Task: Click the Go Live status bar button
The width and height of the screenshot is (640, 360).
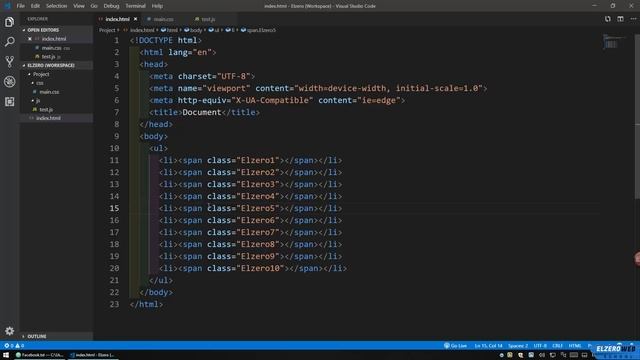Action: (456, 346)
